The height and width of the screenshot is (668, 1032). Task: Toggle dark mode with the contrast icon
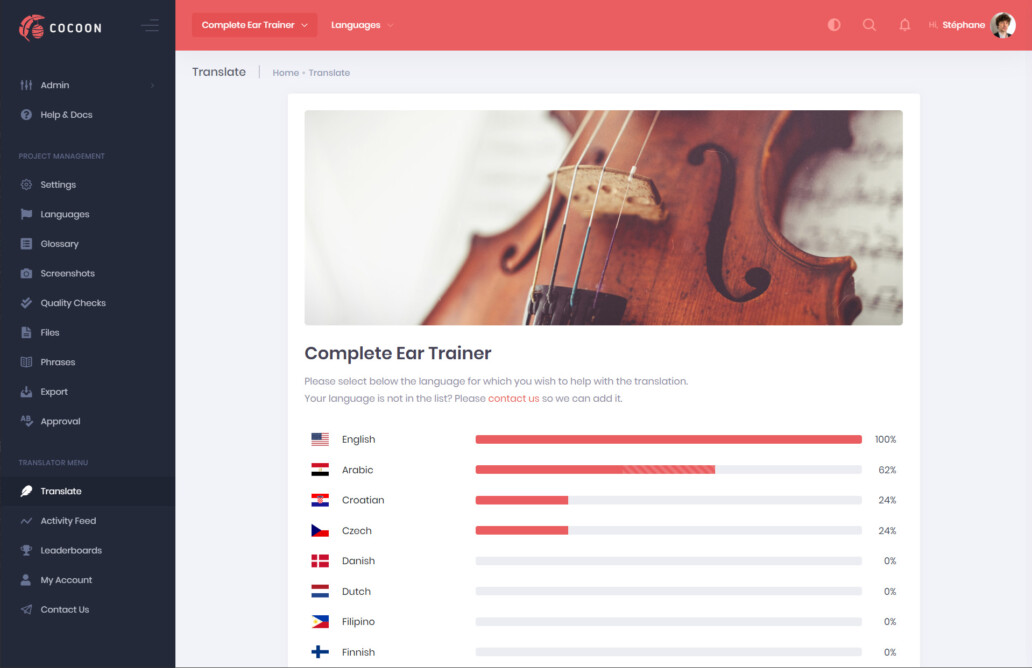(x=833, y=24)
